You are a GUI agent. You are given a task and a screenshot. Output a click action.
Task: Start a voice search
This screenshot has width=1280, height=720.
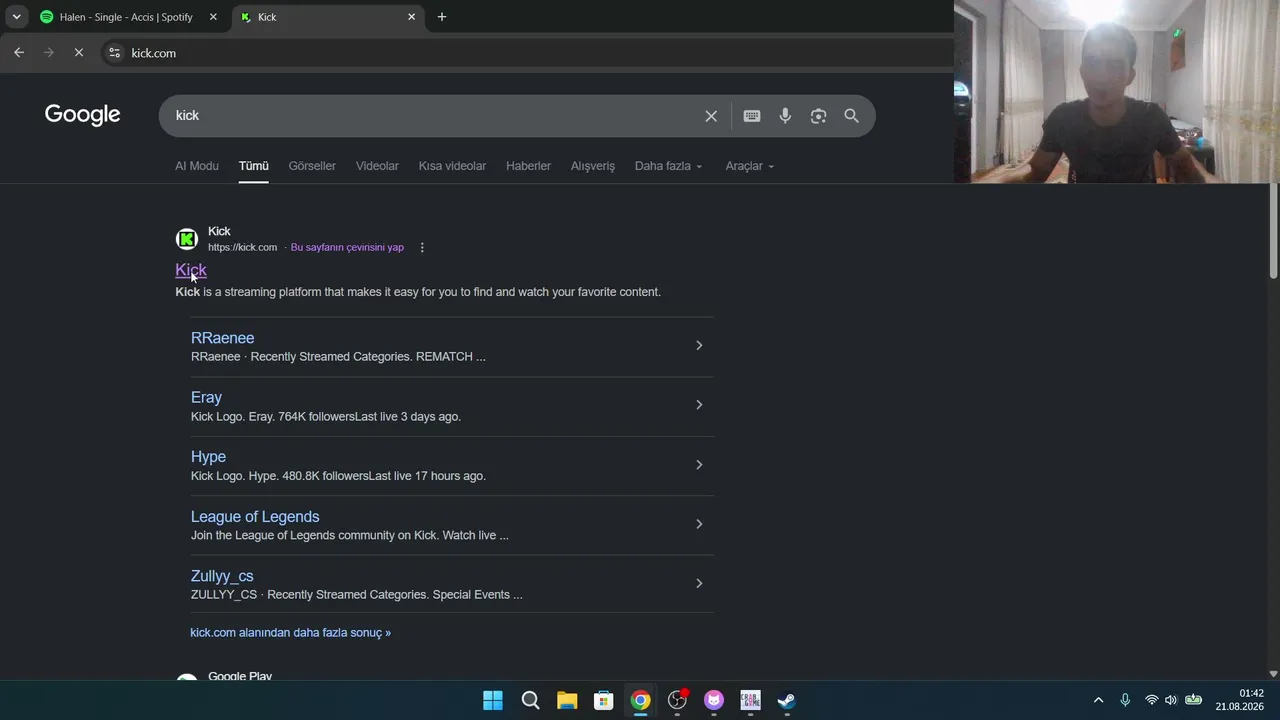pos(785,116)
